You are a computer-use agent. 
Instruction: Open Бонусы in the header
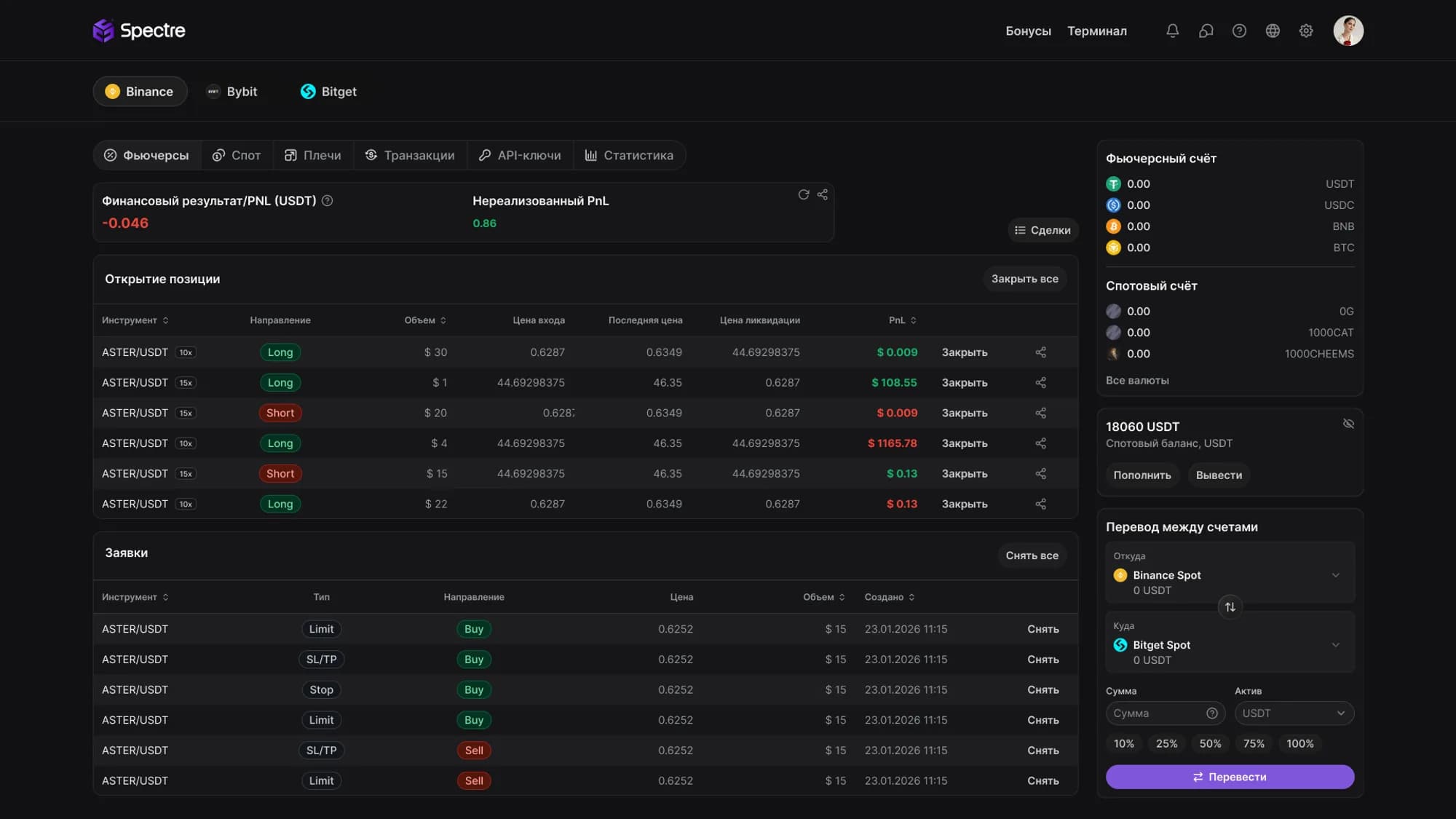click(1028, 31)
